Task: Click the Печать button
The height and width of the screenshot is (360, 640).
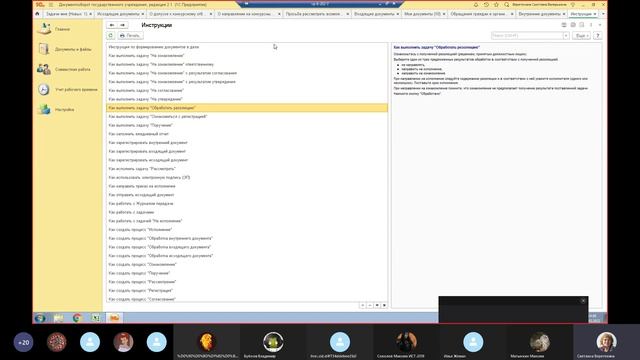Action: coord(130,36)
